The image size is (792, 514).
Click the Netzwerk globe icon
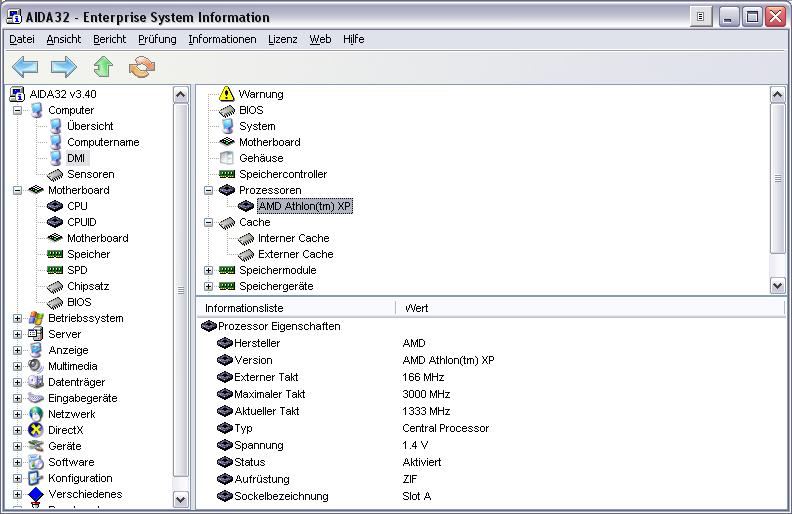36,414
